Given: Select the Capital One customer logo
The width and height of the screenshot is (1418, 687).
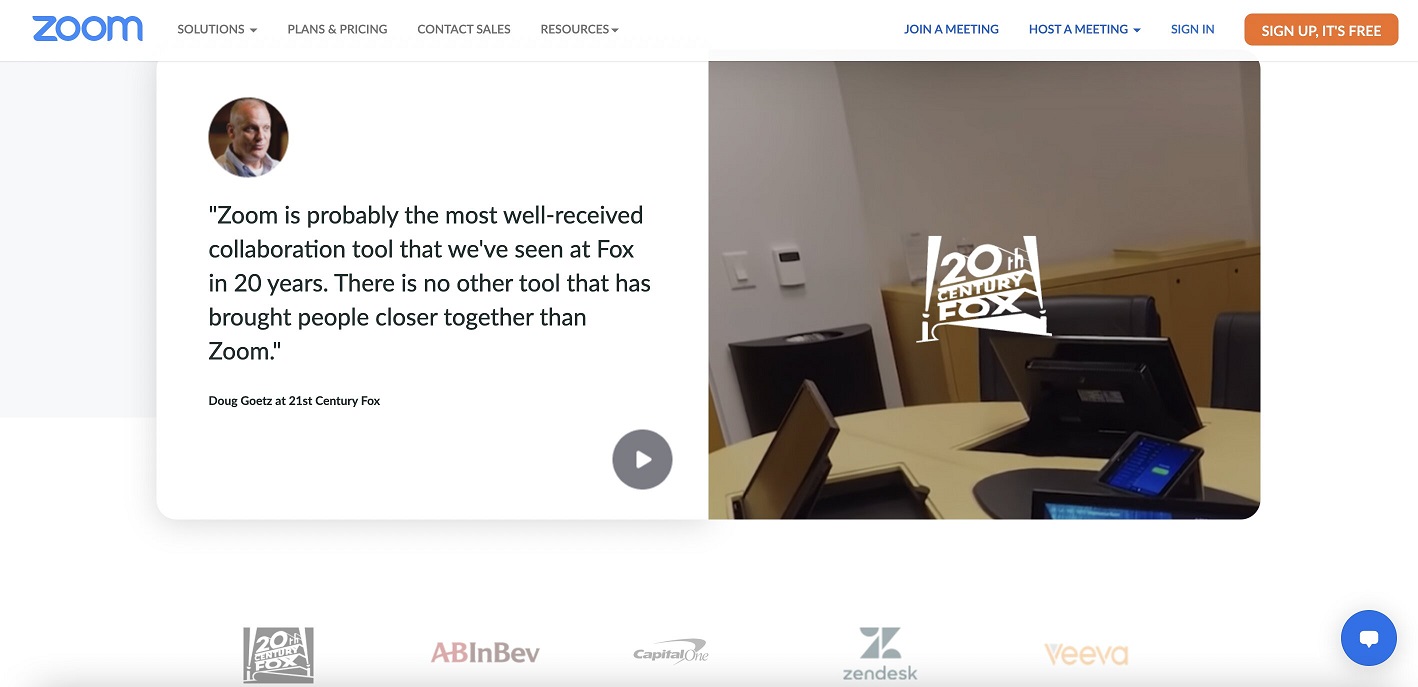Looking at the screenshot, I should click(670, 652).
